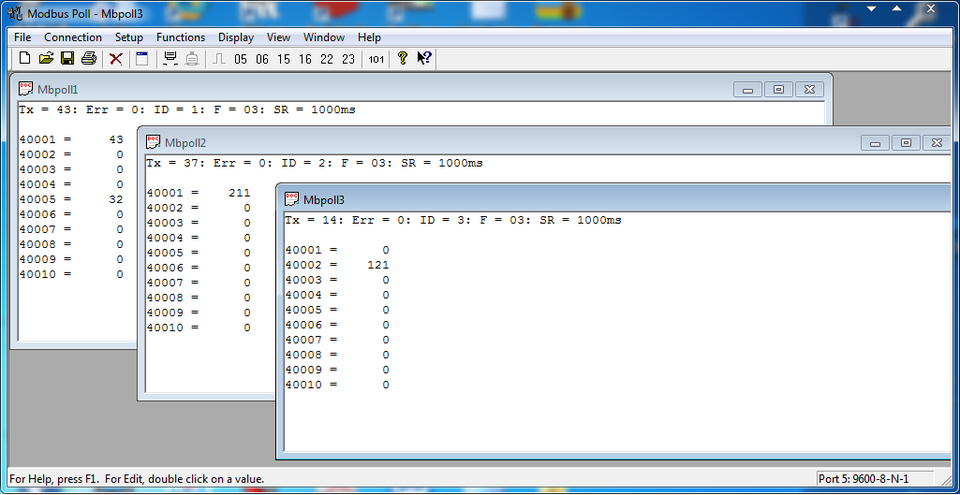Click the 06 write single register button
This screenshot has width=960, height=495.
click(x=262, y=59)
